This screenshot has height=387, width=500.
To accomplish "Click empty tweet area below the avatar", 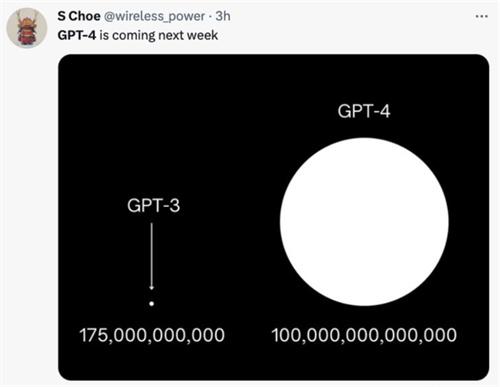I will pyautogui.click(x=28, y=200).
